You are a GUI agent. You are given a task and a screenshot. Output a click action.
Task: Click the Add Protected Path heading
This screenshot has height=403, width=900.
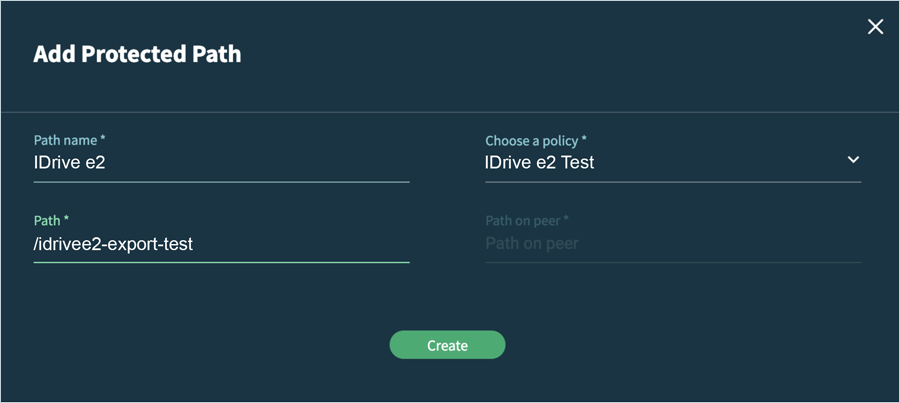tap(137, 54)
